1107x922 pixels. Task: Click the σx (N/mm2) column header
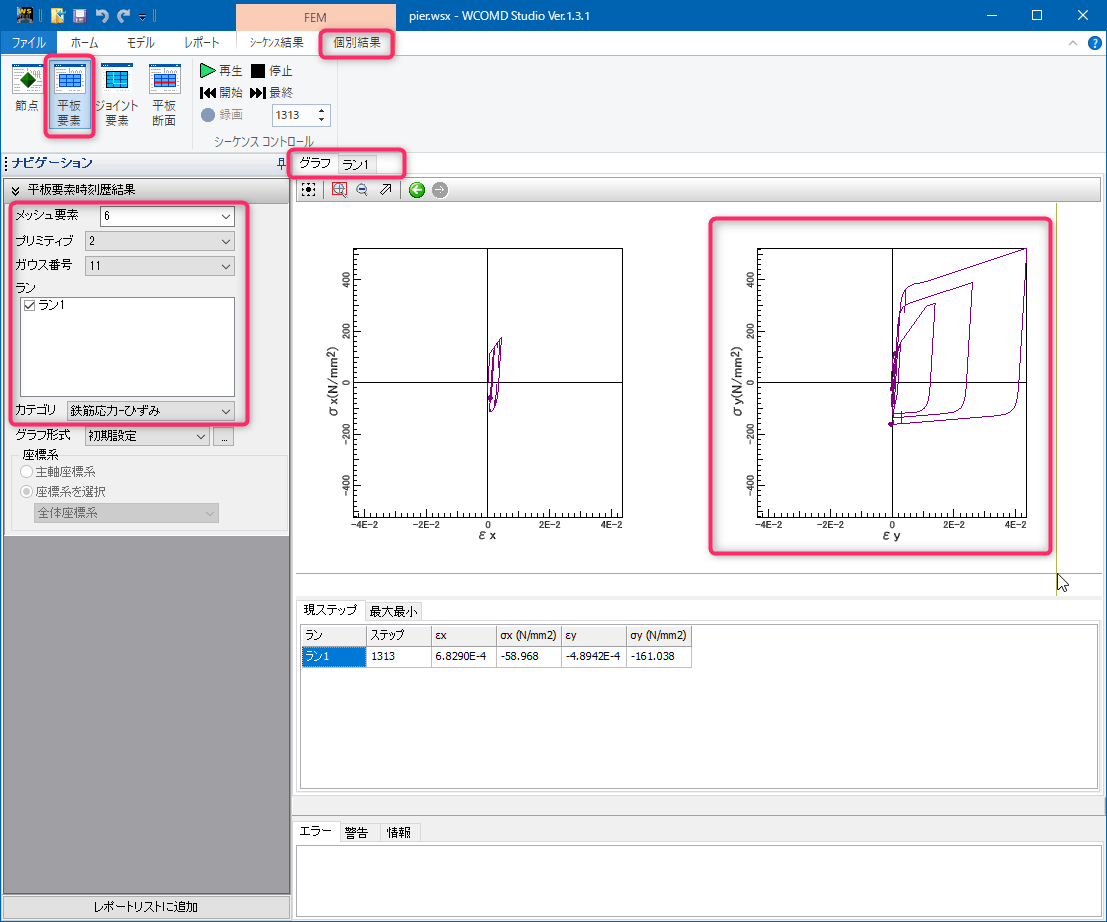click(528, 635)
